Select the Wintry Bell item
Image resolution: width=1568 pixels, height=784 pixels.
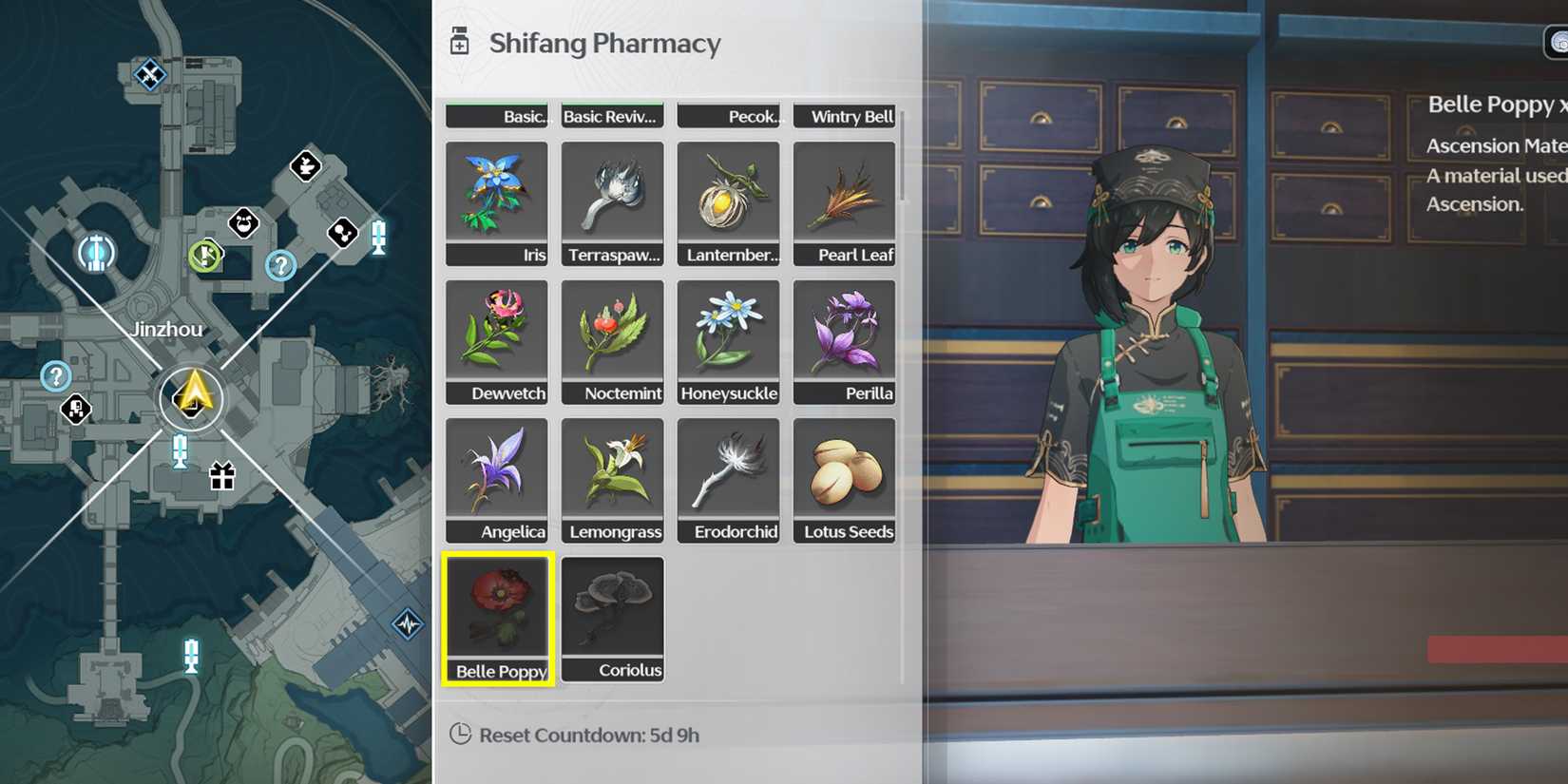click(844, 116)
